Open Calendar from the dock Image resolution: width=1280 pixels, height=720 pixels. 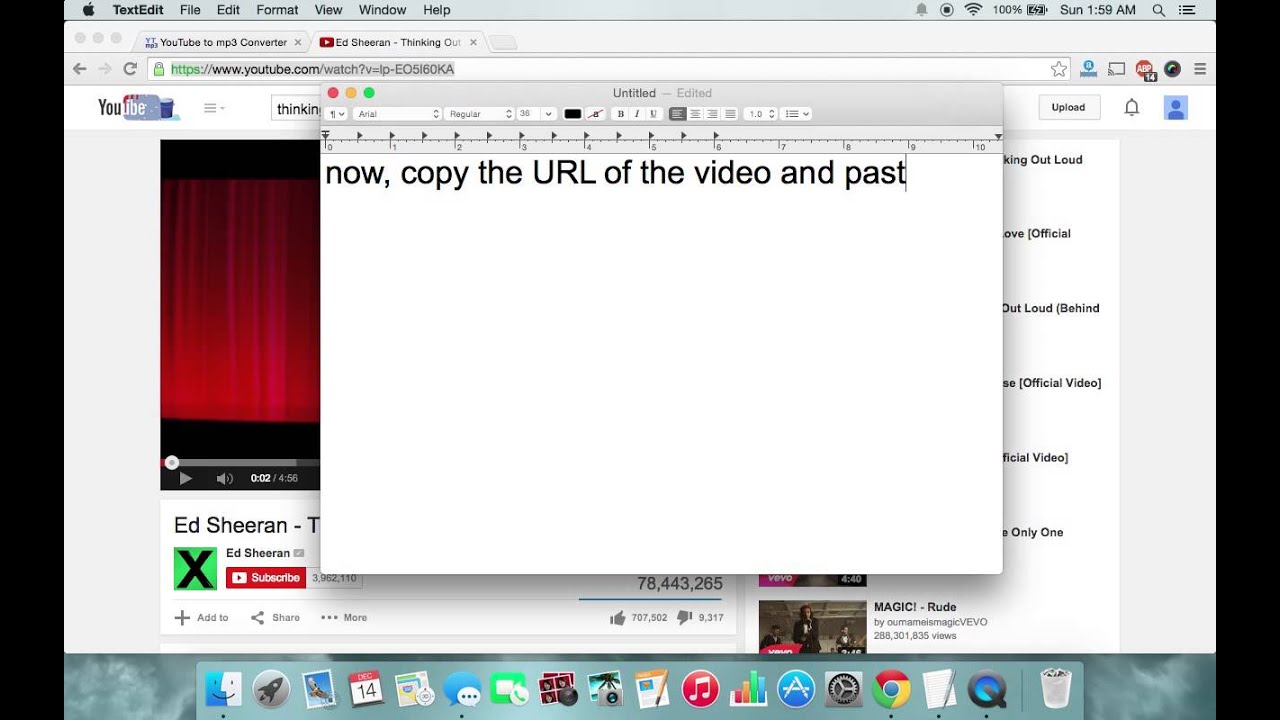tap(367, 689)
